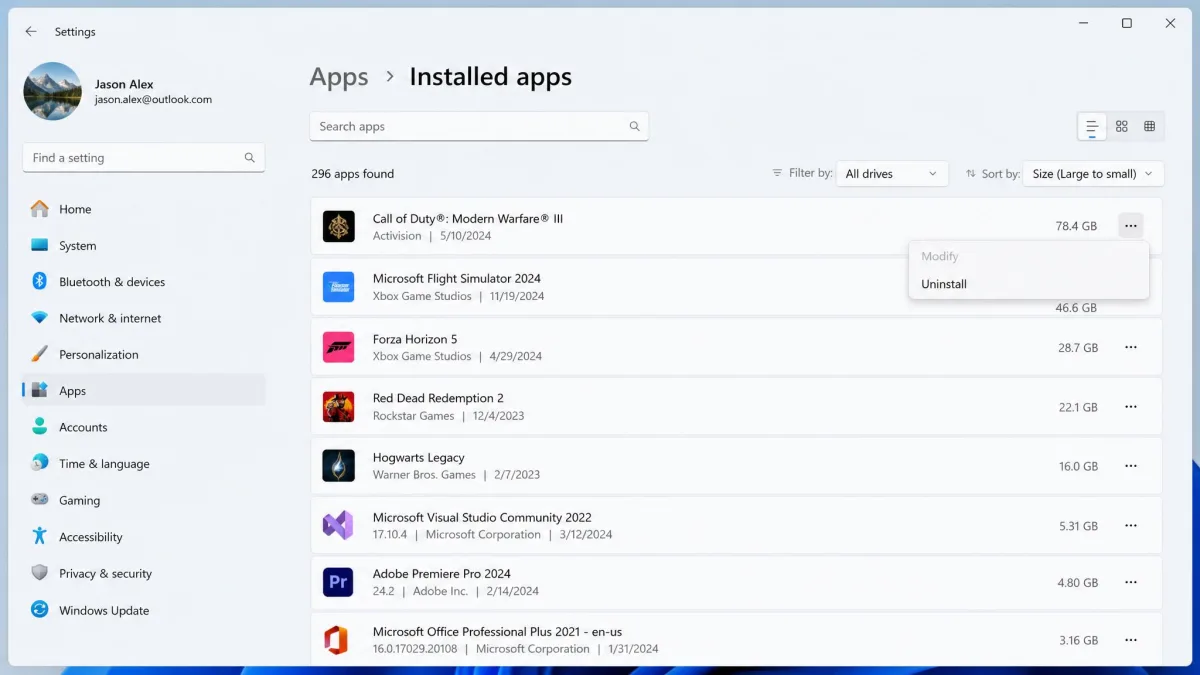Viewport: 1200px width, 675px height.
Task: Open the Filter by All drives dropdown
Action: [x=892, y=174]
